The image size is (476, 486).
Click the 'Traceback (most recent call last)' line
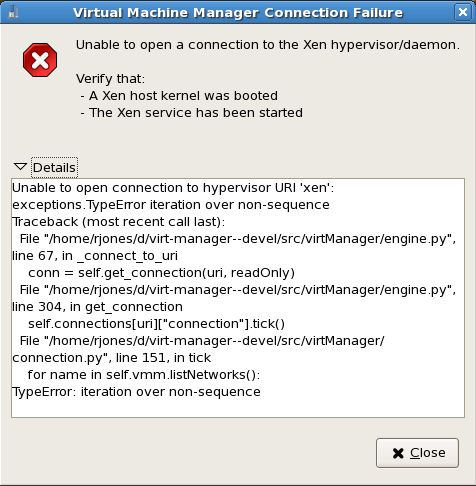point(119,222)
